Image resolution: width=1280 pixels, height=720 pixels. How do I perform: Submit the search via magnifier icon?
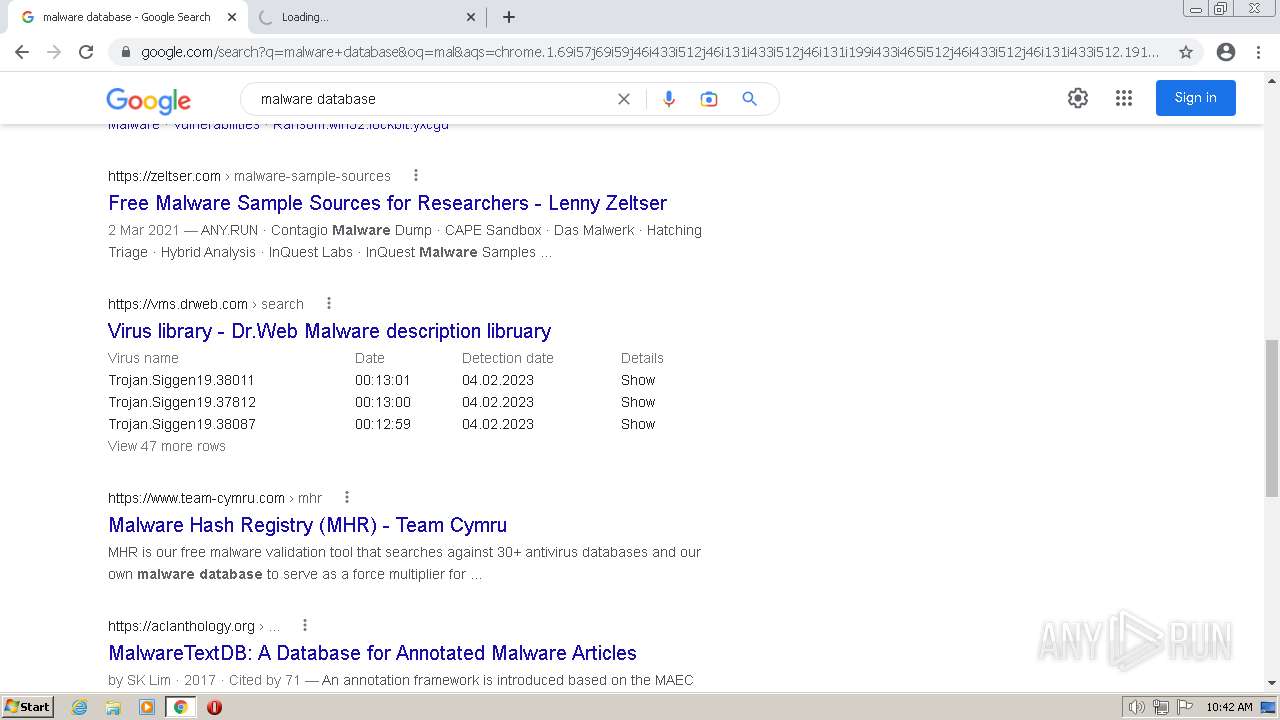coord(750,99)
